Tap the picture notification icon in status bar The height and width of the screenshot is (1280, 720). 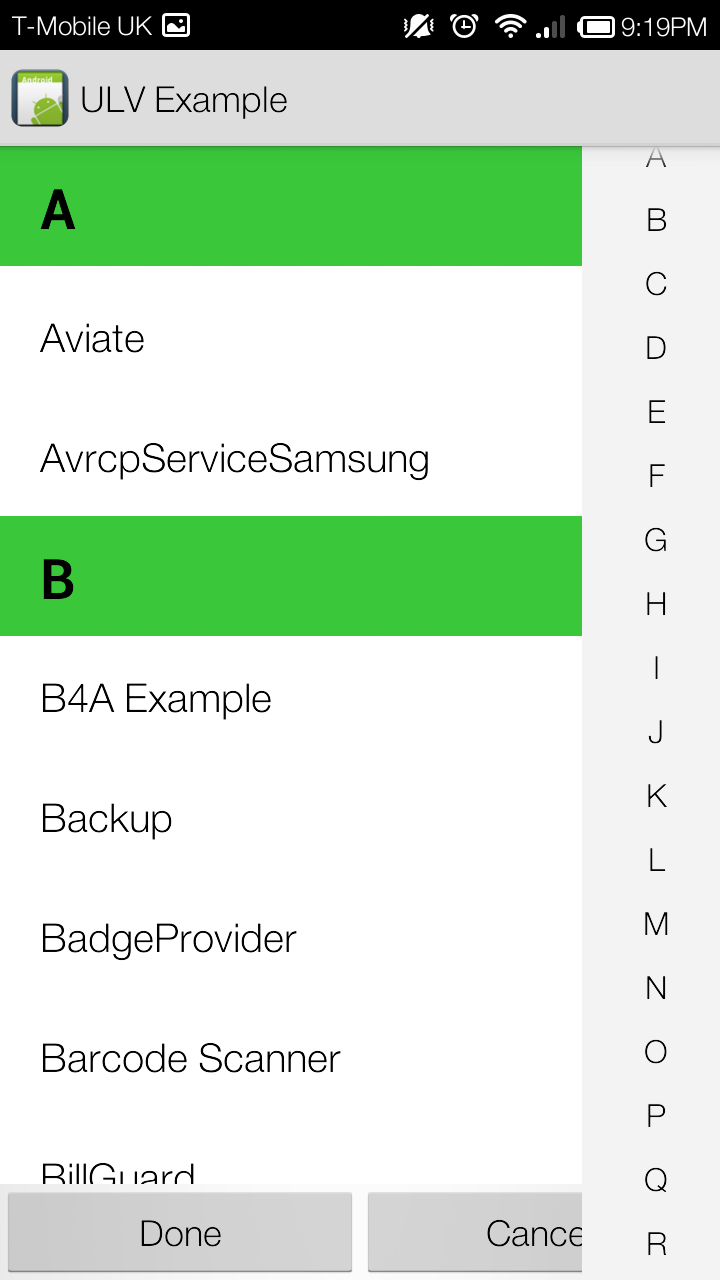pyautogui.click(x=176, y=26)
